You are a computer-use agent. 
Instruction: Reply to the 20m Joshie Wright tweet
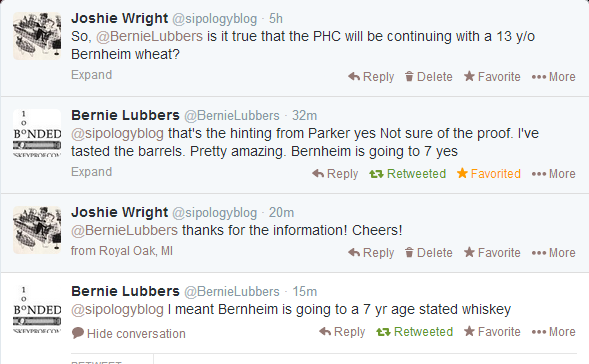pyautogui.click(x=371, y=252)
